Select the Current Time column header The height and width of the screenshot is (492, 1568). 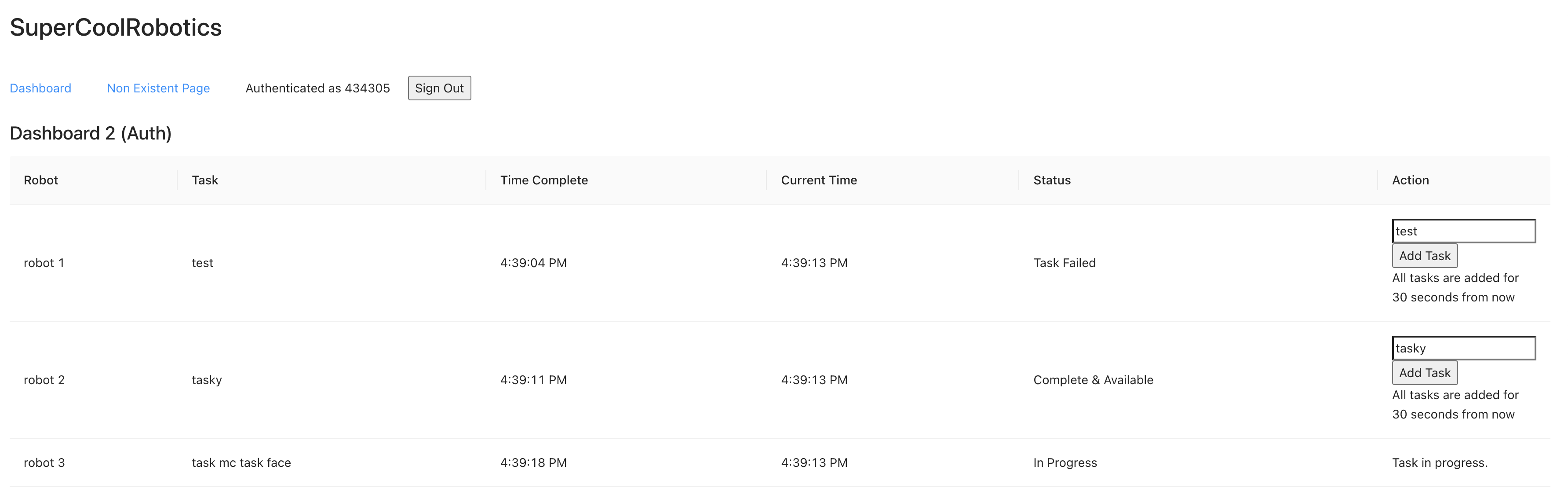[x=819, y=180]
